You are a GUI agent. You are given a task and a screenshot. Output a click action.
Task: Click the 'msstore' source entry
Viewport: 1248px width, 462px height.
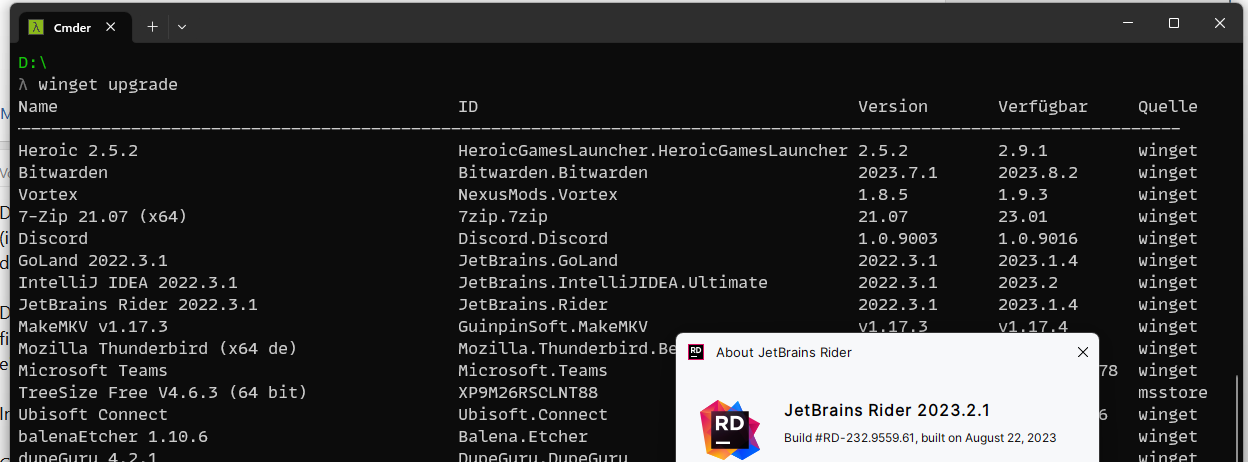(x=1173, y=393)
